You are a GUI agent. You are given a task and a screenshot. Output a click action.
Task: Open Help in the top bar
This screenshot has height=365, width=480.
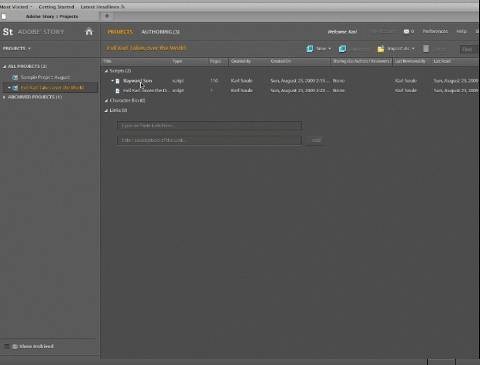pyautogui.click(x=462, y=31)
